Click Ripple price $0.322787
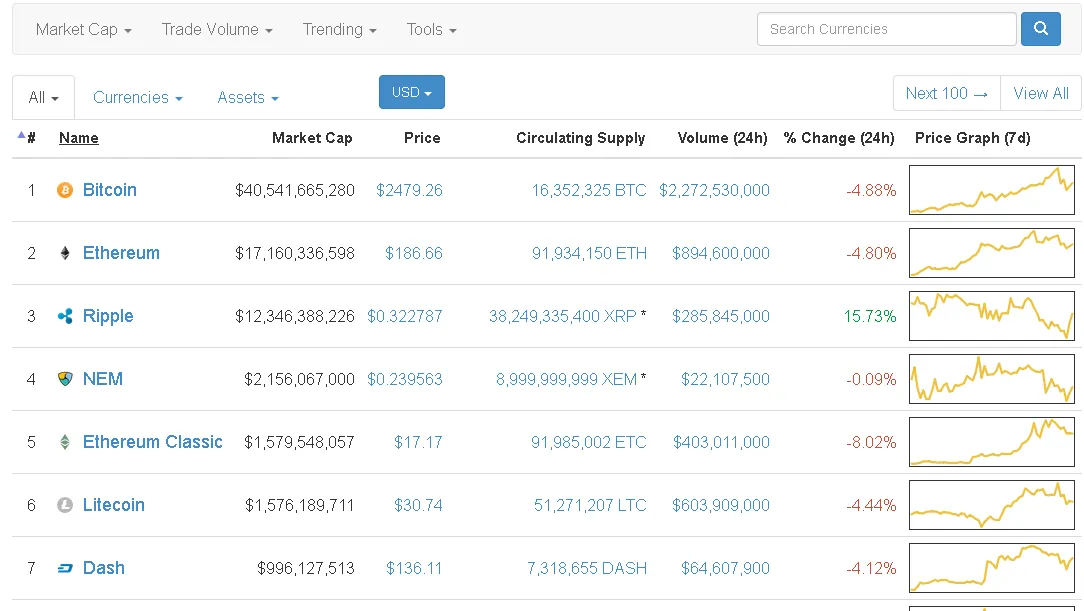This screenshot has height=611, width=1084. pyautogui.click(x=404, y=317)
